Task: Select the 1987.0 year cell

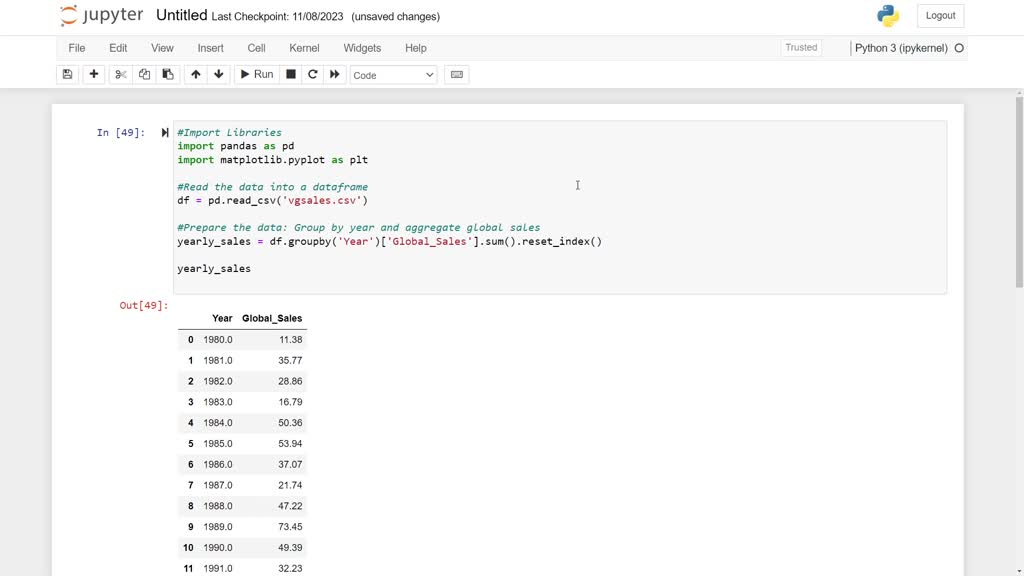Action: (217, 485)
